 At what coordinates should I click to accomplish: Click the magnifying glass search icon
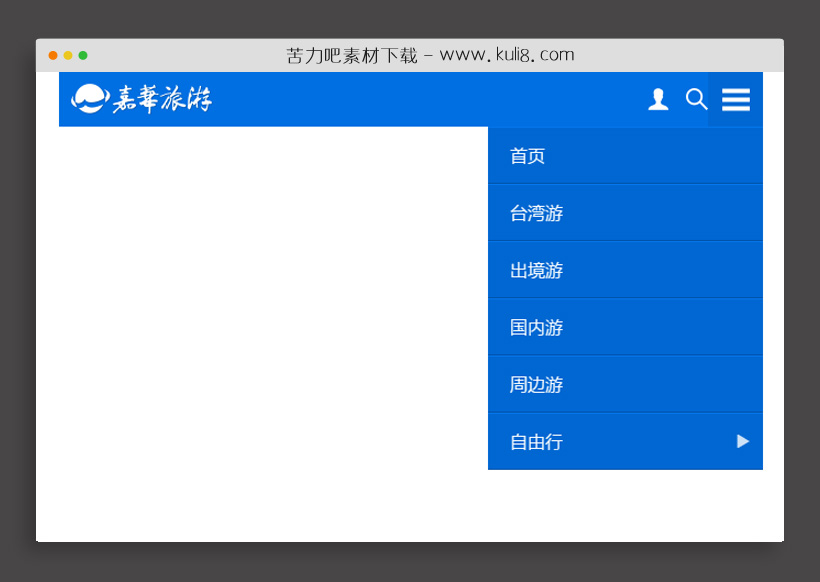[696, 100]
